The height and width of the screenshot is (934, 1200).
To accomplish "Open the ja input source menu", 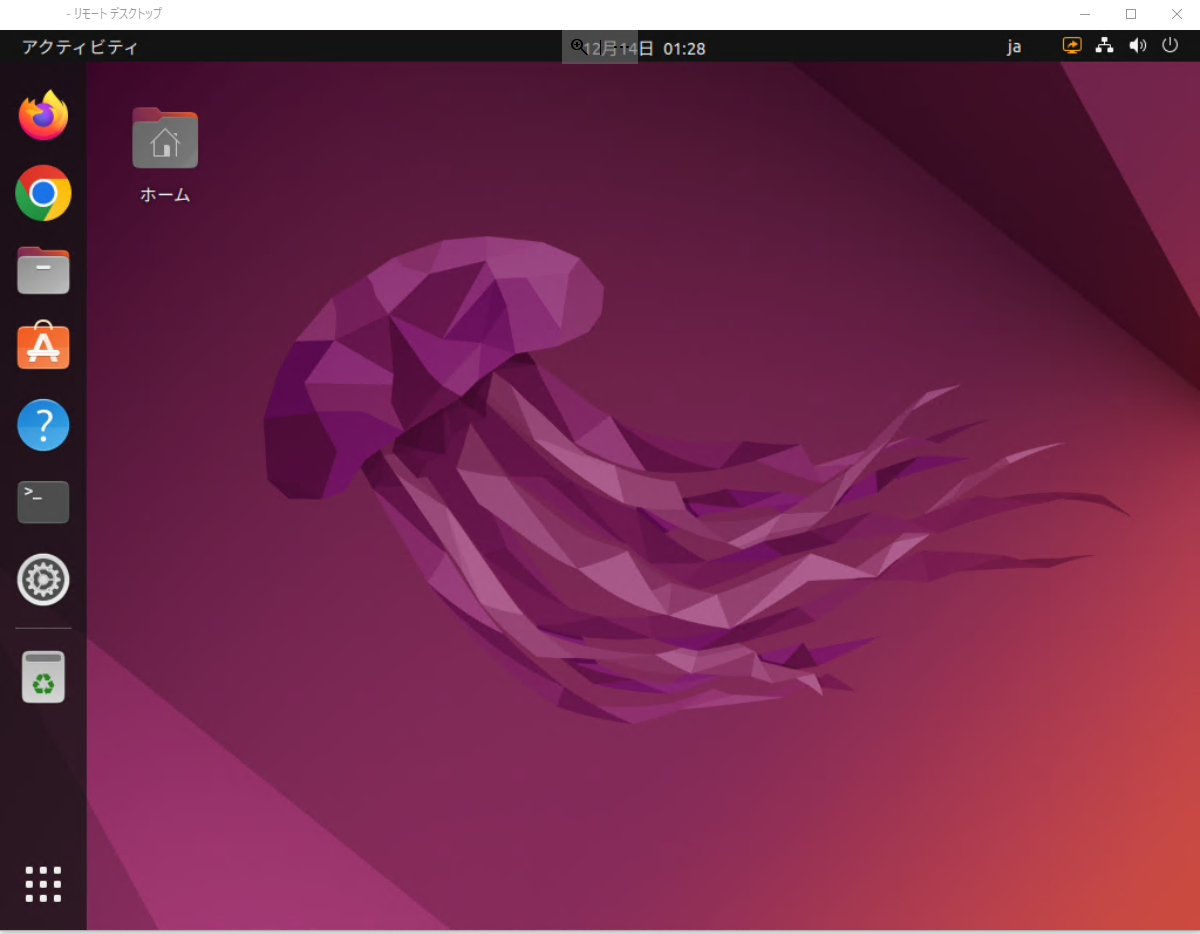I will [1014, 47].
